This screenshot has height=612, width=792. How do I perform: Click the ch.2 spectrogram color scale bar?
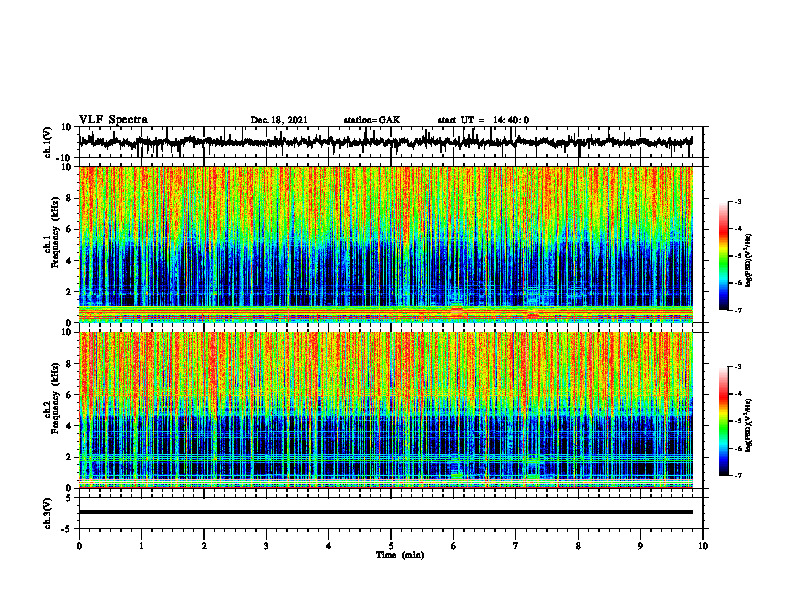click(x=723, y=421)
